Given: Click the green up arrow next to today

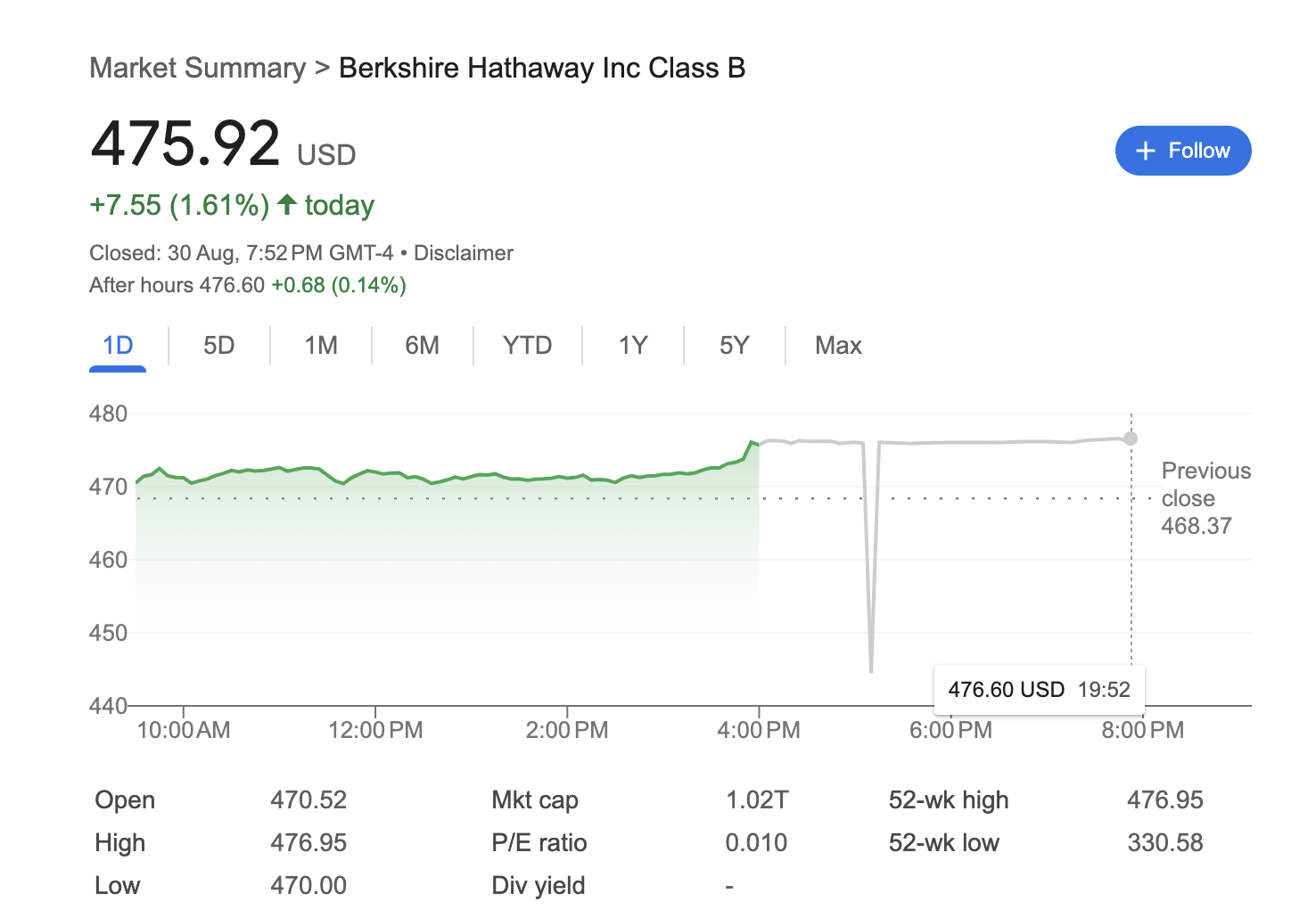Looking at the screenshot, I should [287, 205].
